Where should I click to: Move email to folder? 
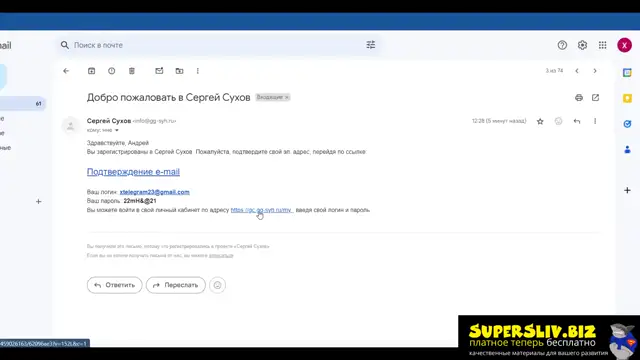click(x=179, y=71)
